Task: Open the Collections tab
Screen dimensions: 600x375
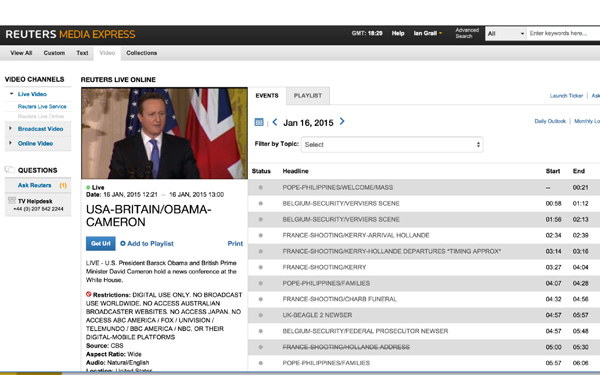Action: click(x=142, y=53)
